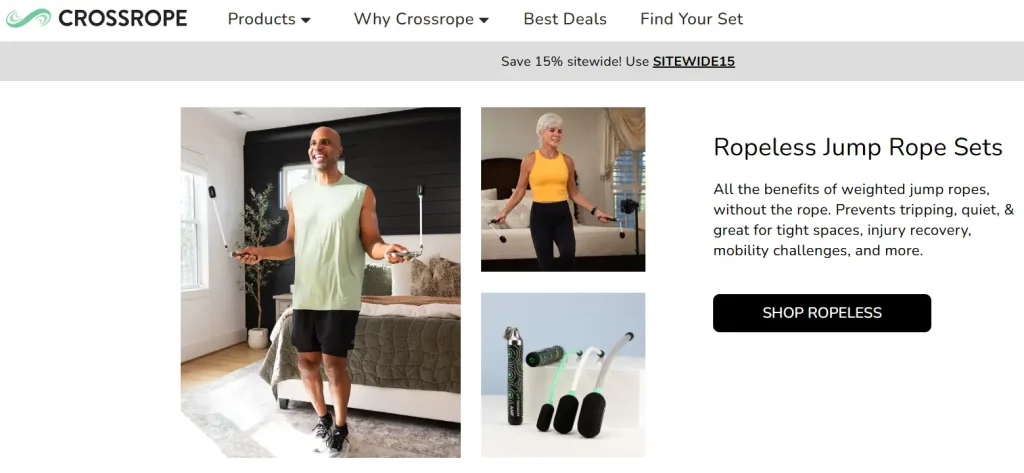
Task: Click the Crossrope green swirl logo icon
Action: pos(28,18)
